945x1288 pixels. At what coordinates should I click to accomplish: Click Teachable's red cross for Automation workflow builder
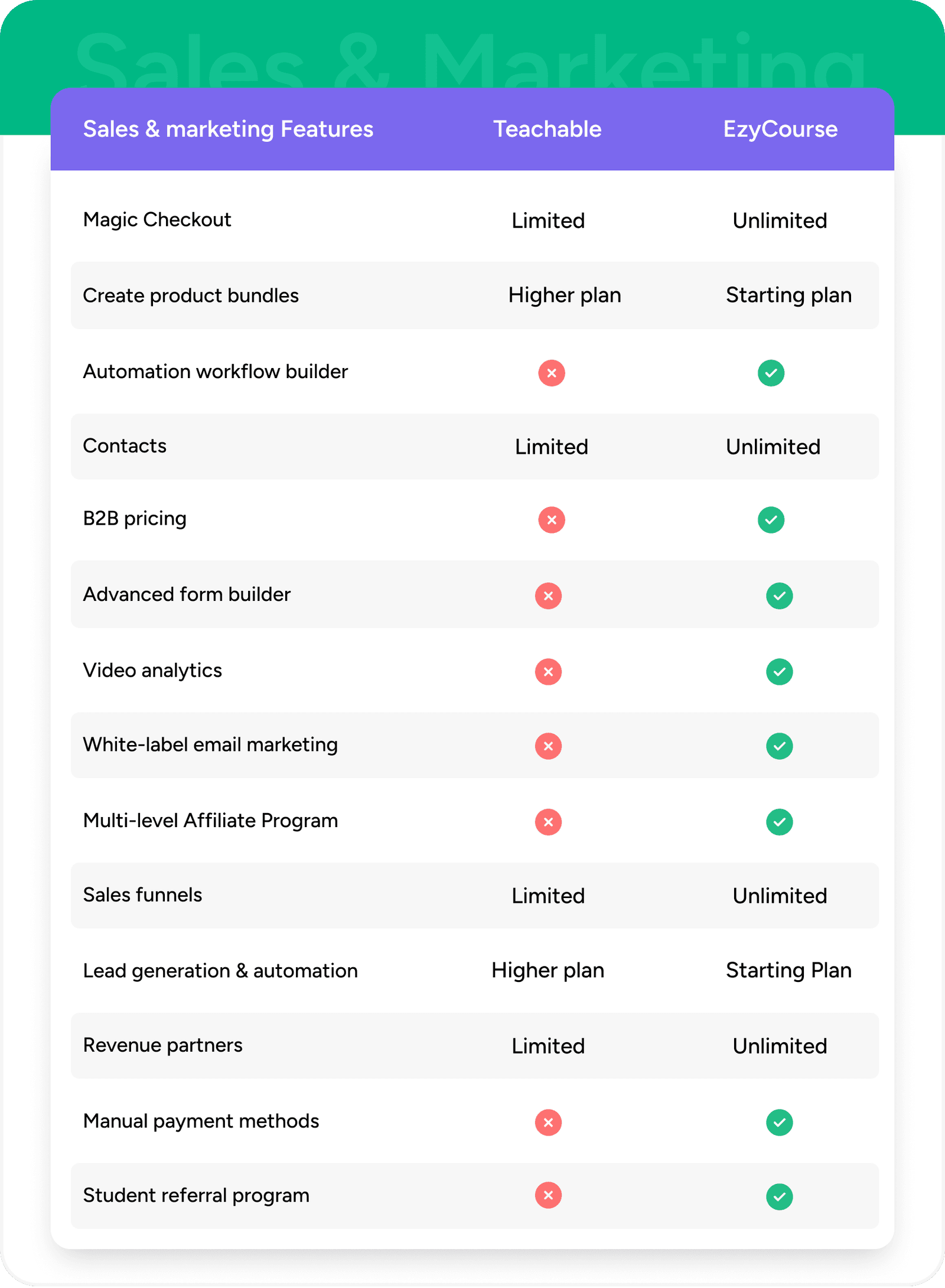point(552,373)
